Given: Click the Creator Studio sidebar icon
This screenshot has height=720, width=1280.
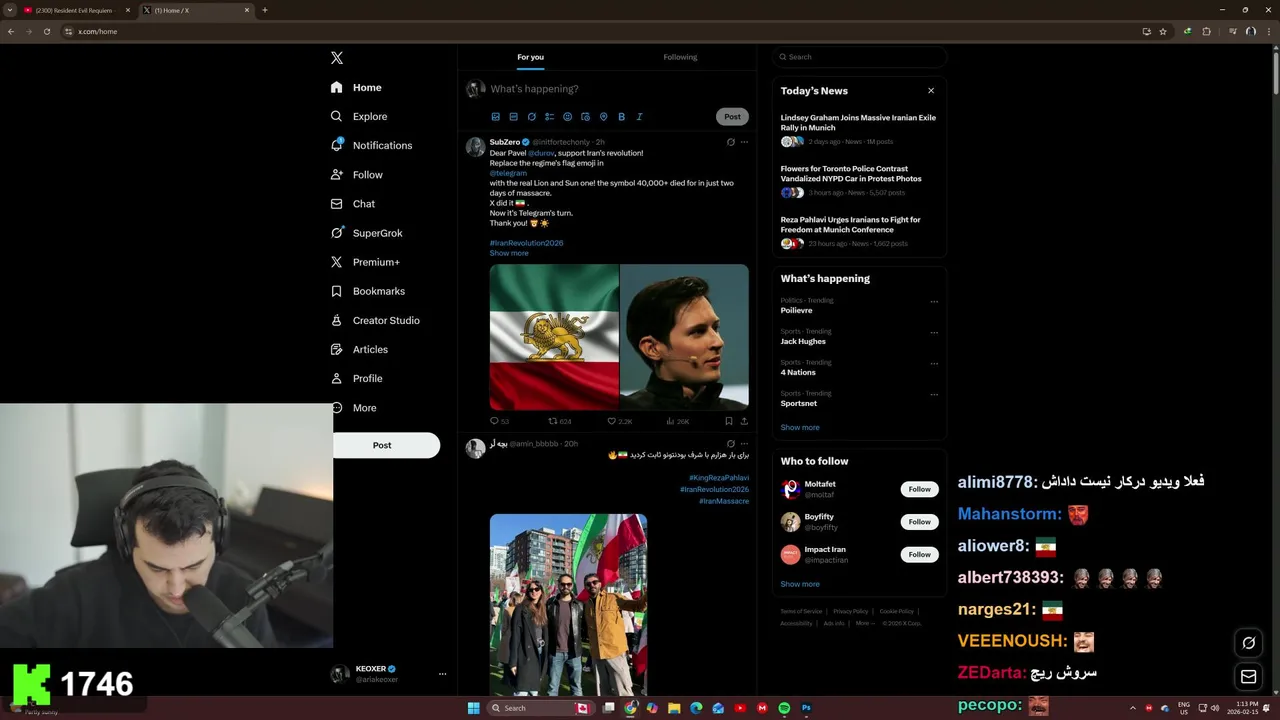Looking at the screenshot, I should pyautogui.click(x=337, y=321).
